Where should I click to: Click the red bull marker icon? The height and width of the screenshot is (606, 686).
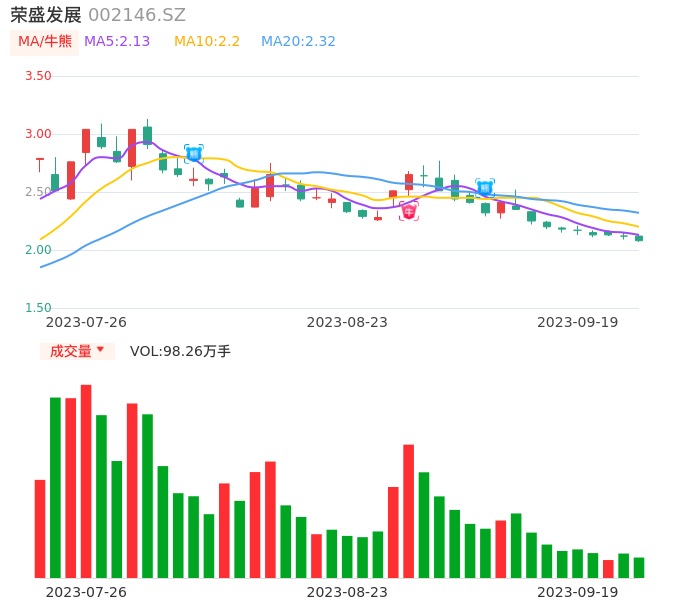click(x=409, y=211)
